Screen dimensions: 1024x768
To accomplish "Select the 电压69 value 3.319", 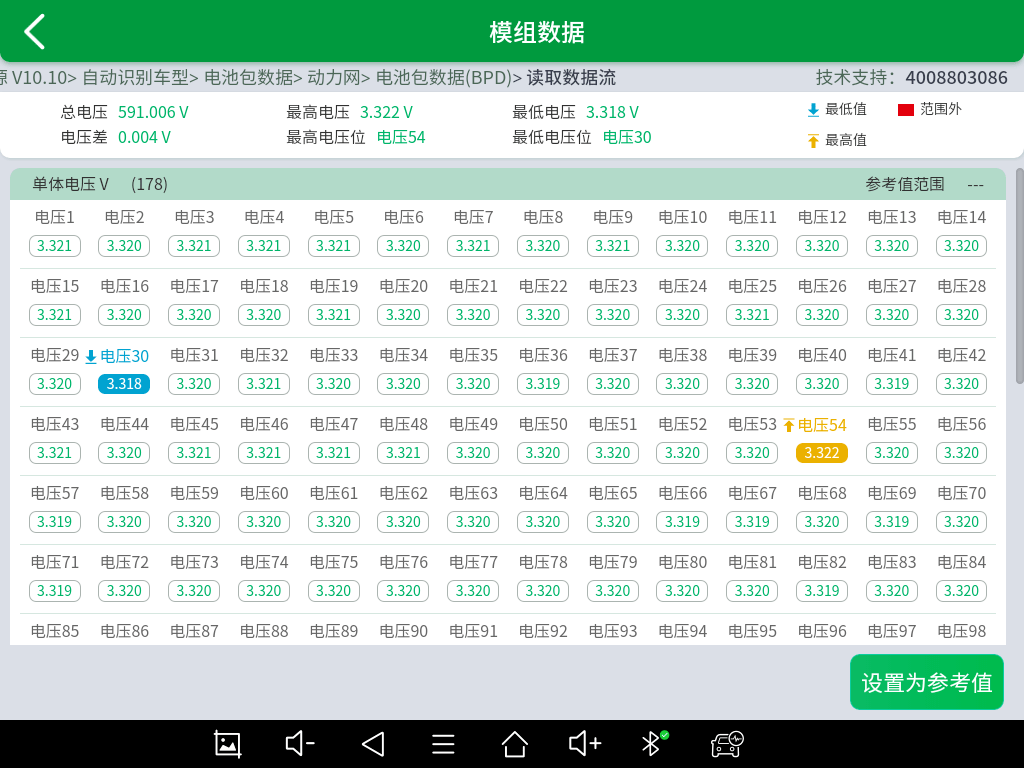I will point(891,522).
